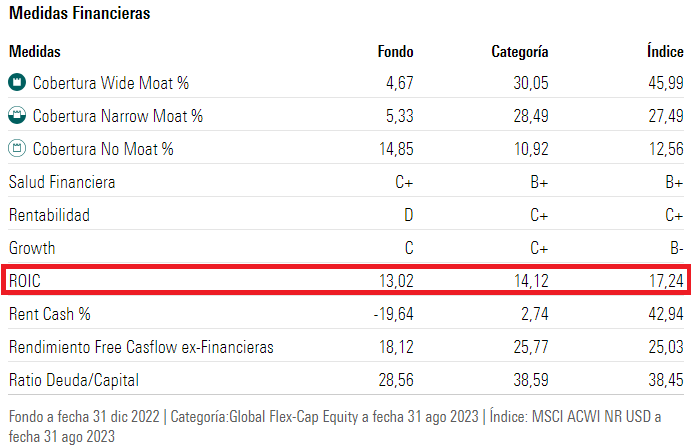
Task: Select the Fondo column header
Action: [395, 51]
